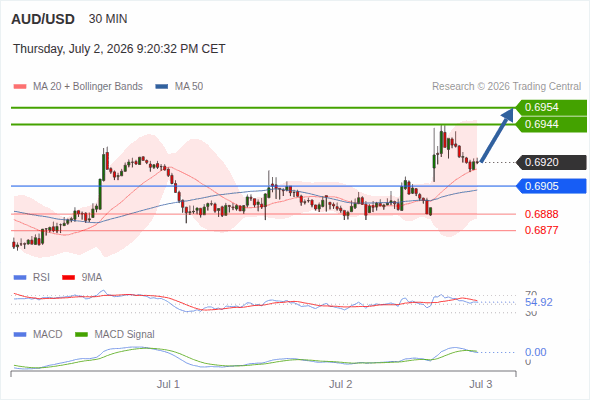Click the Jul 3 axis date marker
This screenshot has height=400, width=590.
481,384
